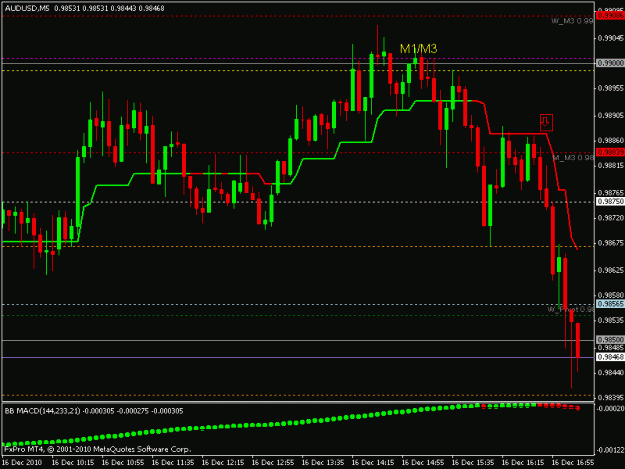
Task: Click the 0.98468 current price tag
Action: pyautogui.click(x=610, y=357)
